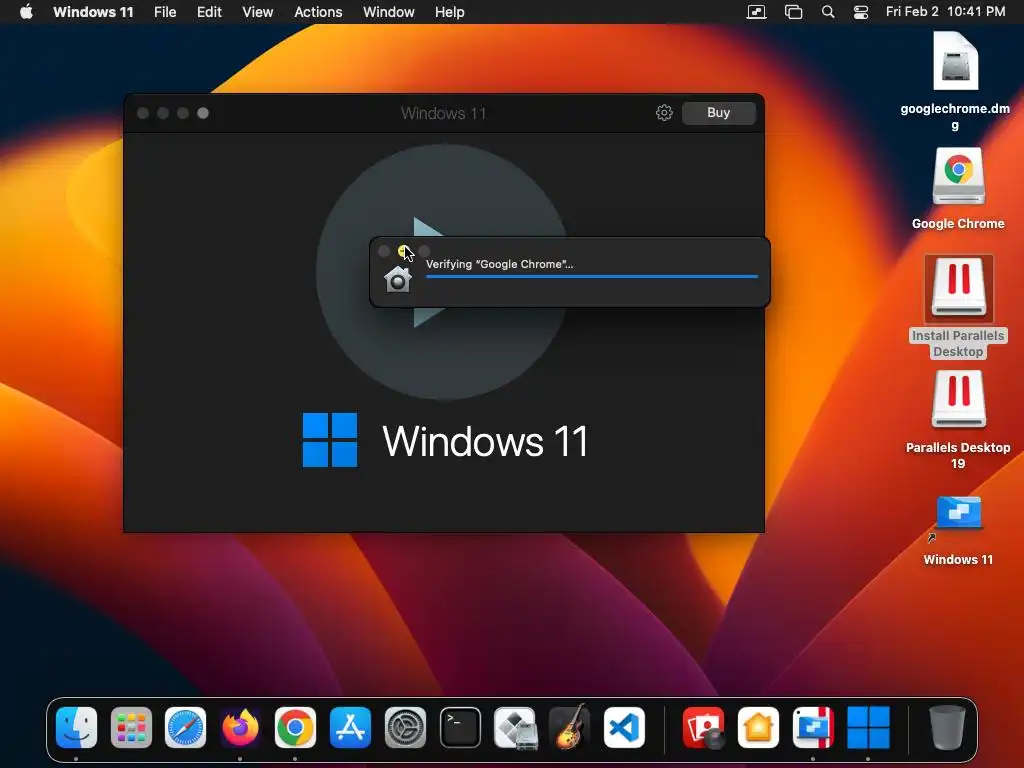1024x768 pixels.
Task: Select the Windows 11 shortcut on desktop
Action: 958,530
